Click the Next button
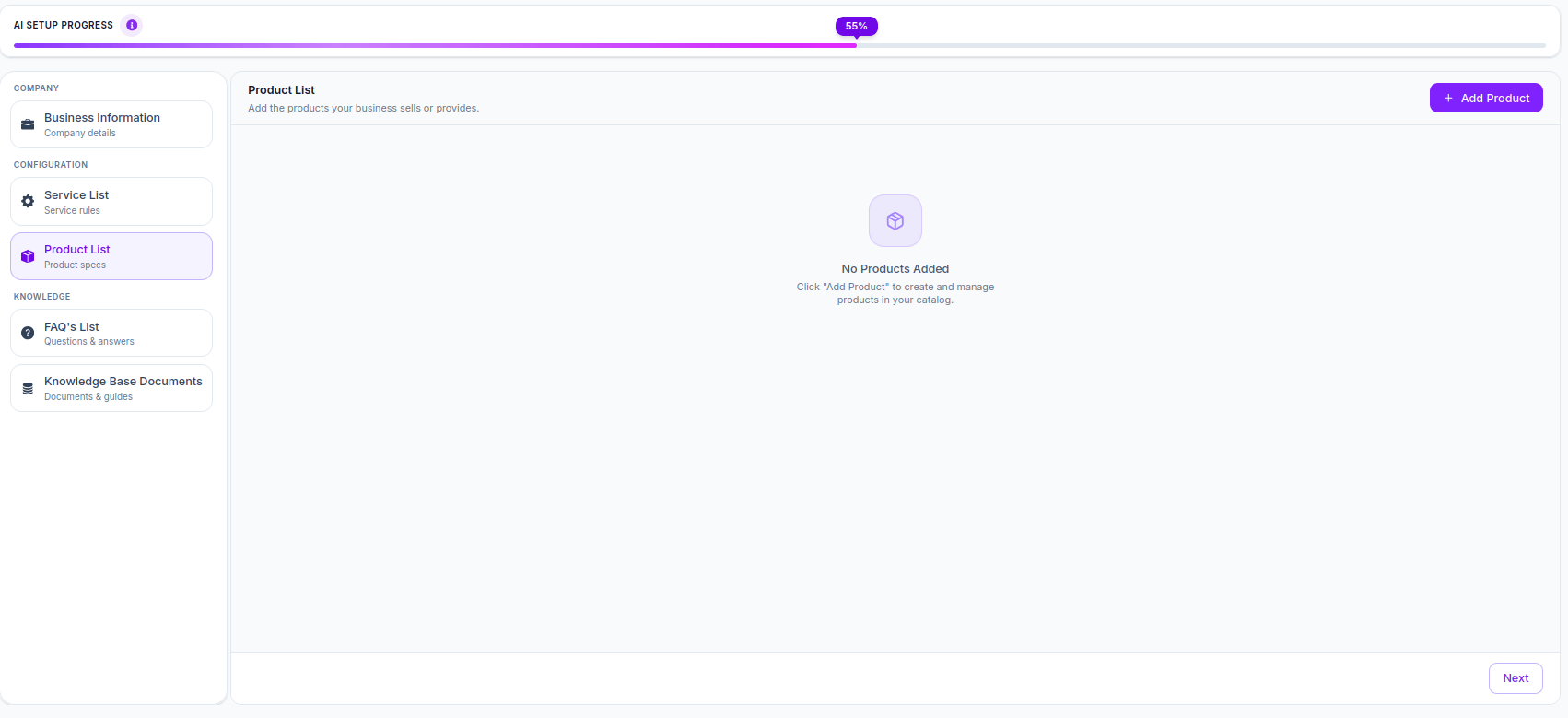Screen dimensions: 1568x718 [x=1515, y=678]
